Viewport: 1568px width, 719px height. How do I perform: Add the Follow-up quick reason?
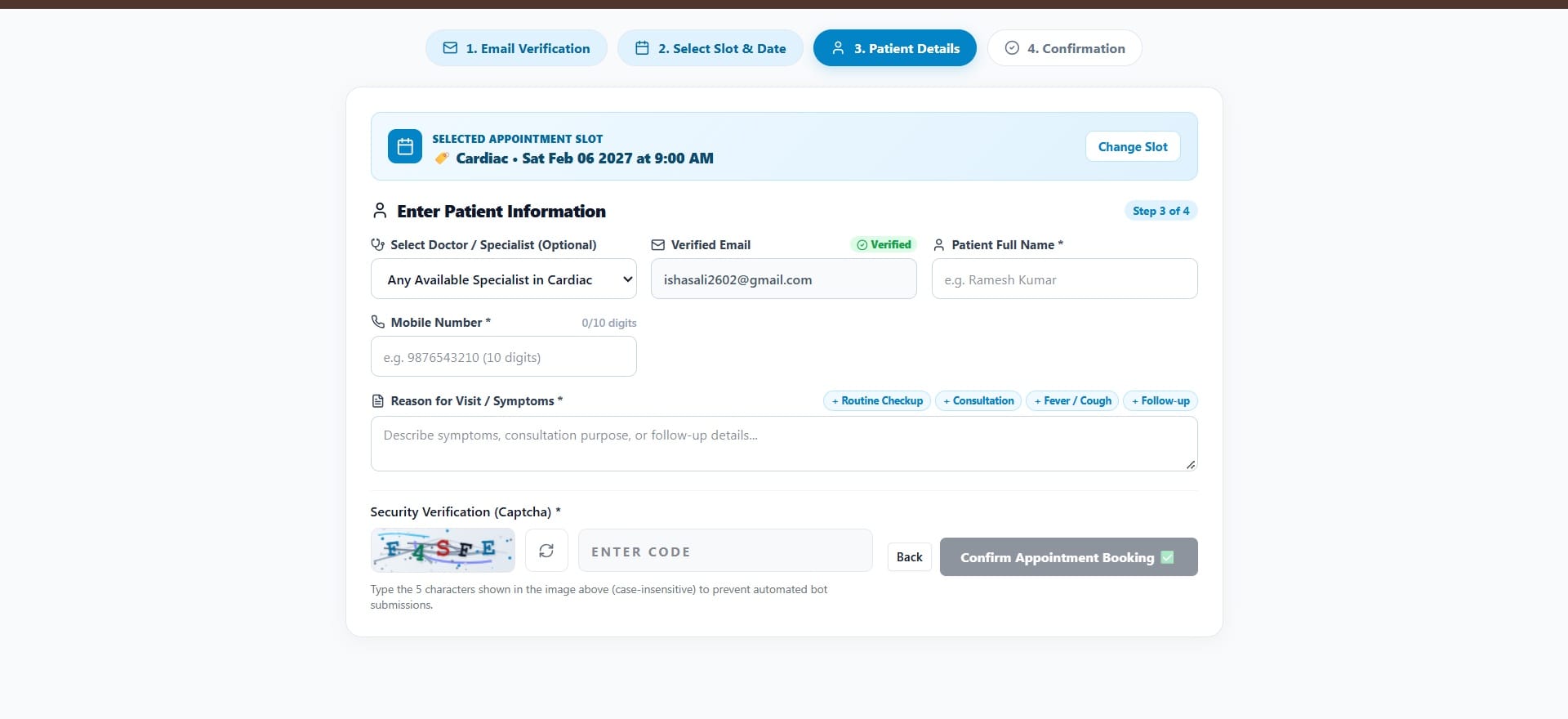click(x=1160, y=400)
